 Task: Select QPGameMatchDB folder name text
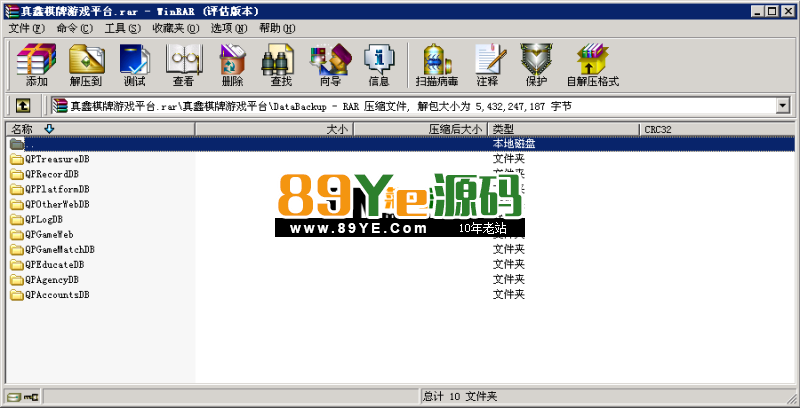60,249
